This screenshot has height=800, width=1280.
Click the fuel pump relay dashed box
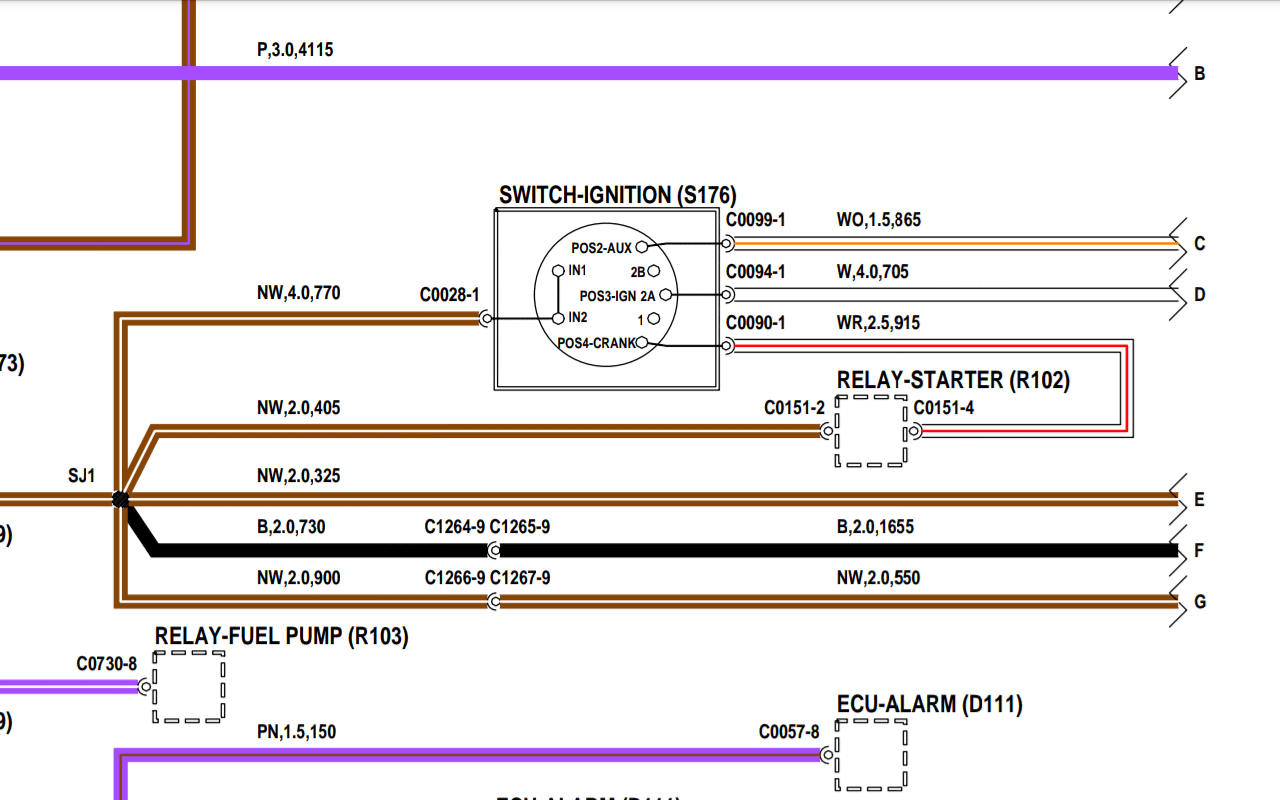[189, 687]
